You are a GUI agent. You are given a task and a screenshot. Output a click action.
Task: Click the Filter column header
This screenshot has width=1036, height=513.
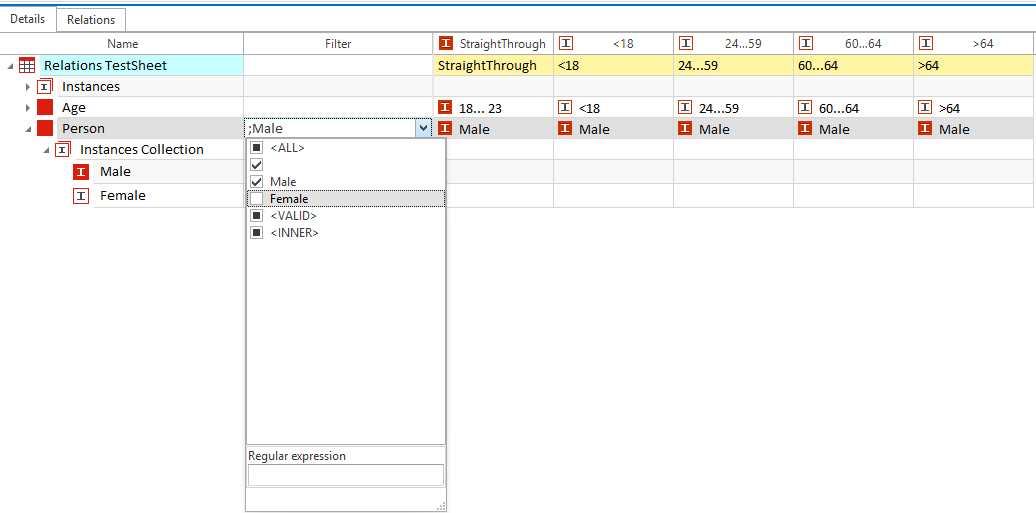click(338, 44)
